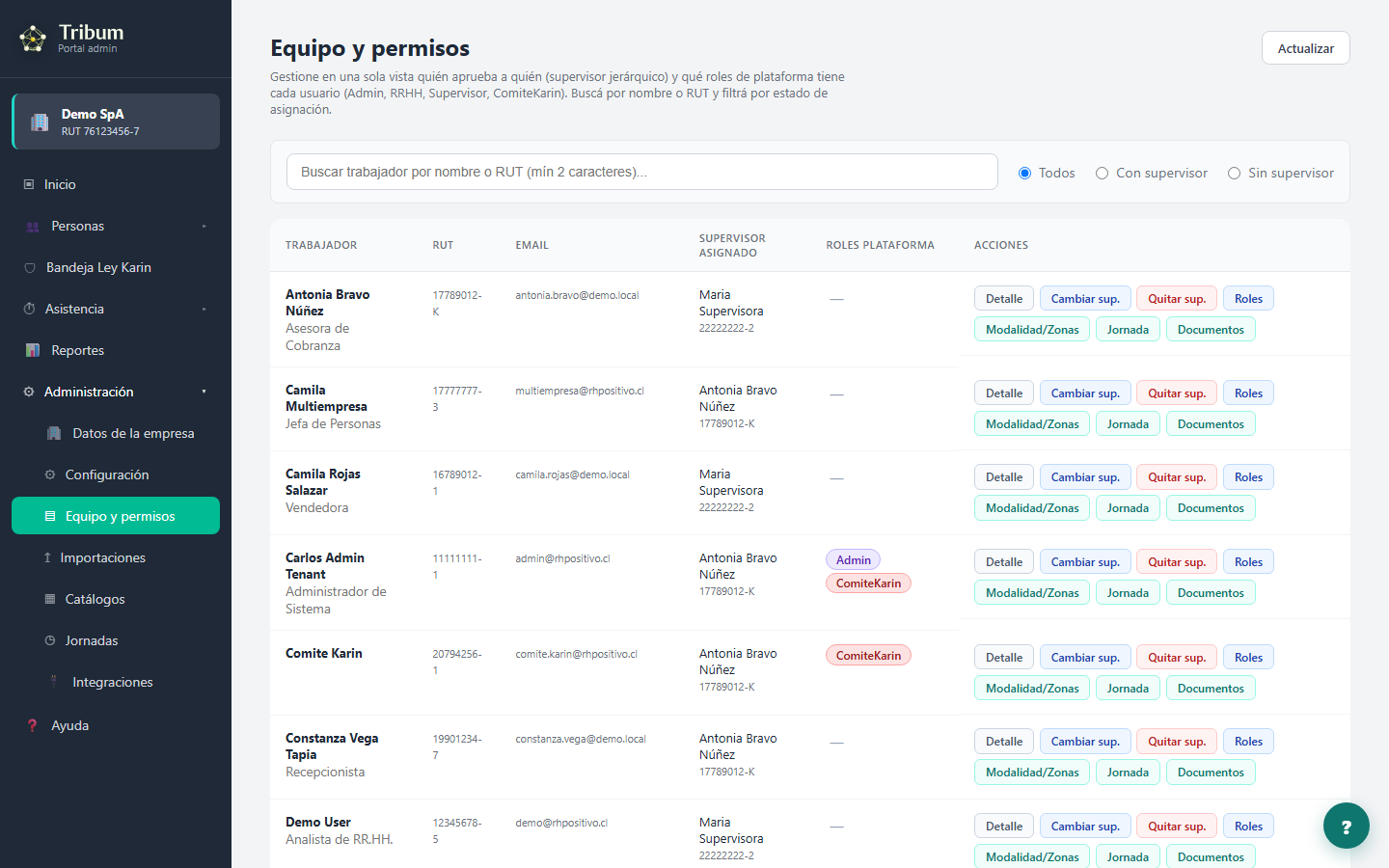Select the Todos filter

[x=1024, y=174]
